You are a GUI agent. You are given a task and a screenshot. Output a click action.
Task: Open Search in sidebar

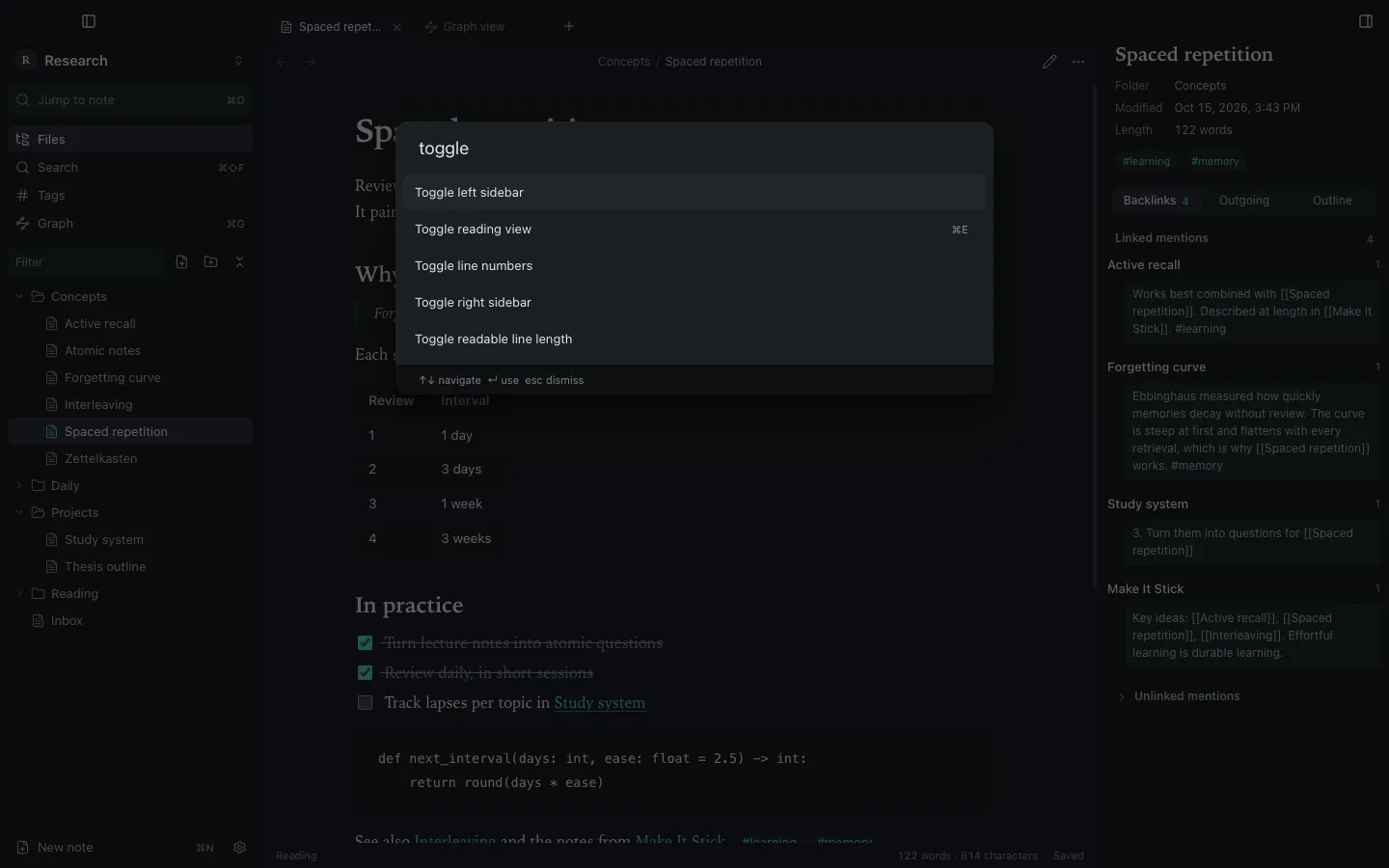[x=130, y=167]
